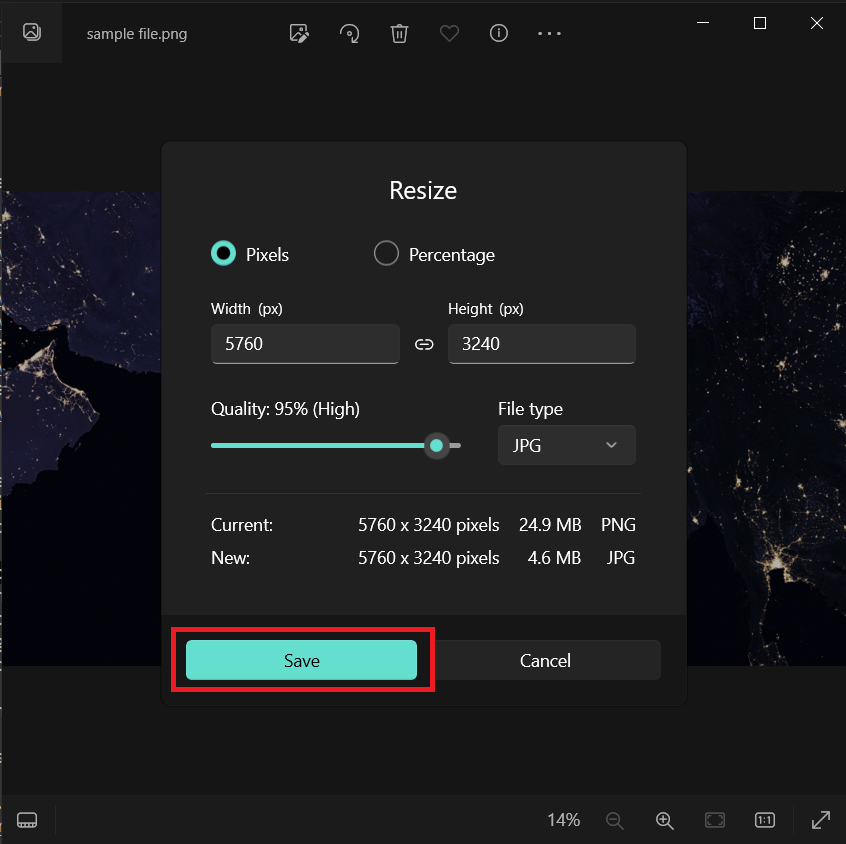Toggle the aspect ratio lock link

pyautogui.click(x=424, y=343)
